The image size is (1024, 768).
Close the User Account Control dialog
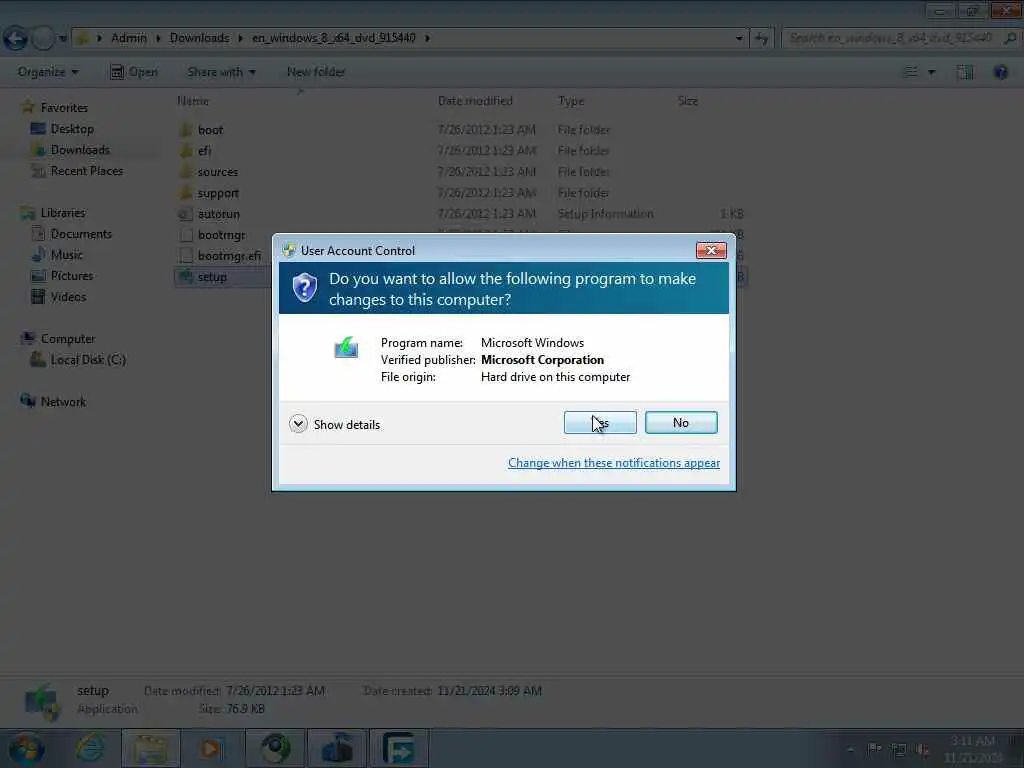[x=711, y=250]
